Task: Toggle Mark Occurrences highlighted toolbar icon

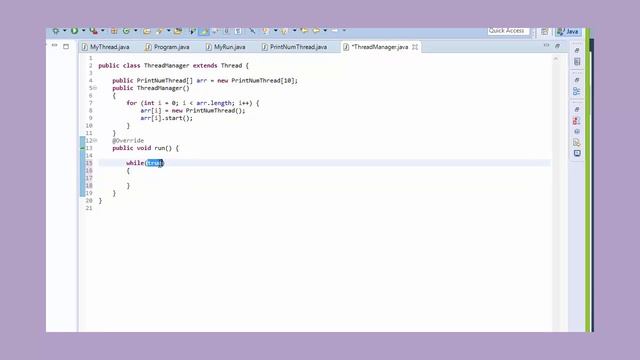Action: (204, 31)
